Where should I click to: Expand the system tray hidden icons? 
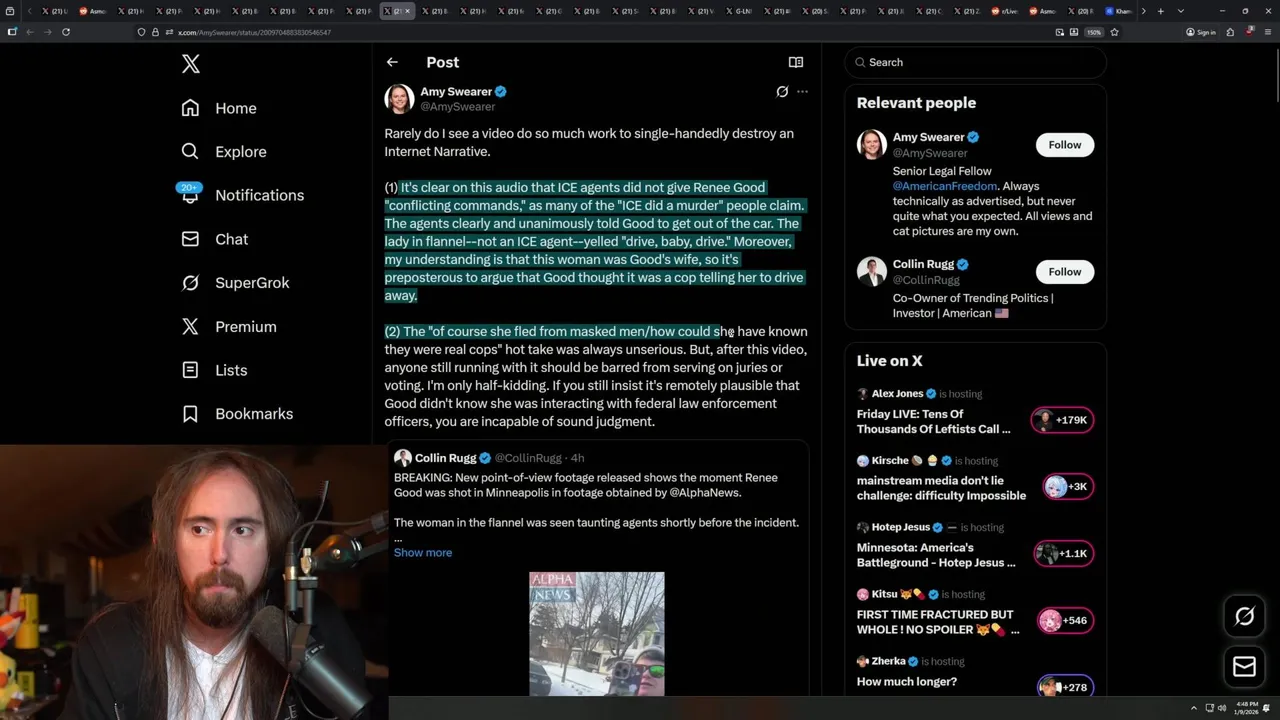[x=1193, y=708]
